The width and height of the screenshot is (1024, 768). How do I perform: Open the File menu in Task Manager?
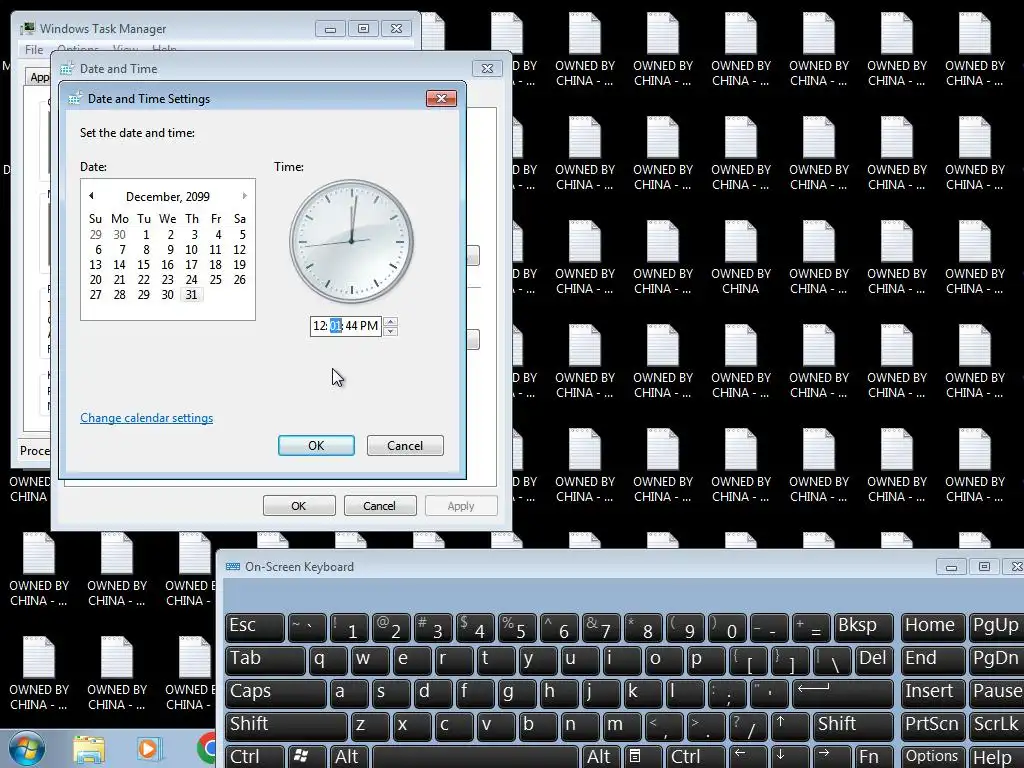tap(34, 50)
